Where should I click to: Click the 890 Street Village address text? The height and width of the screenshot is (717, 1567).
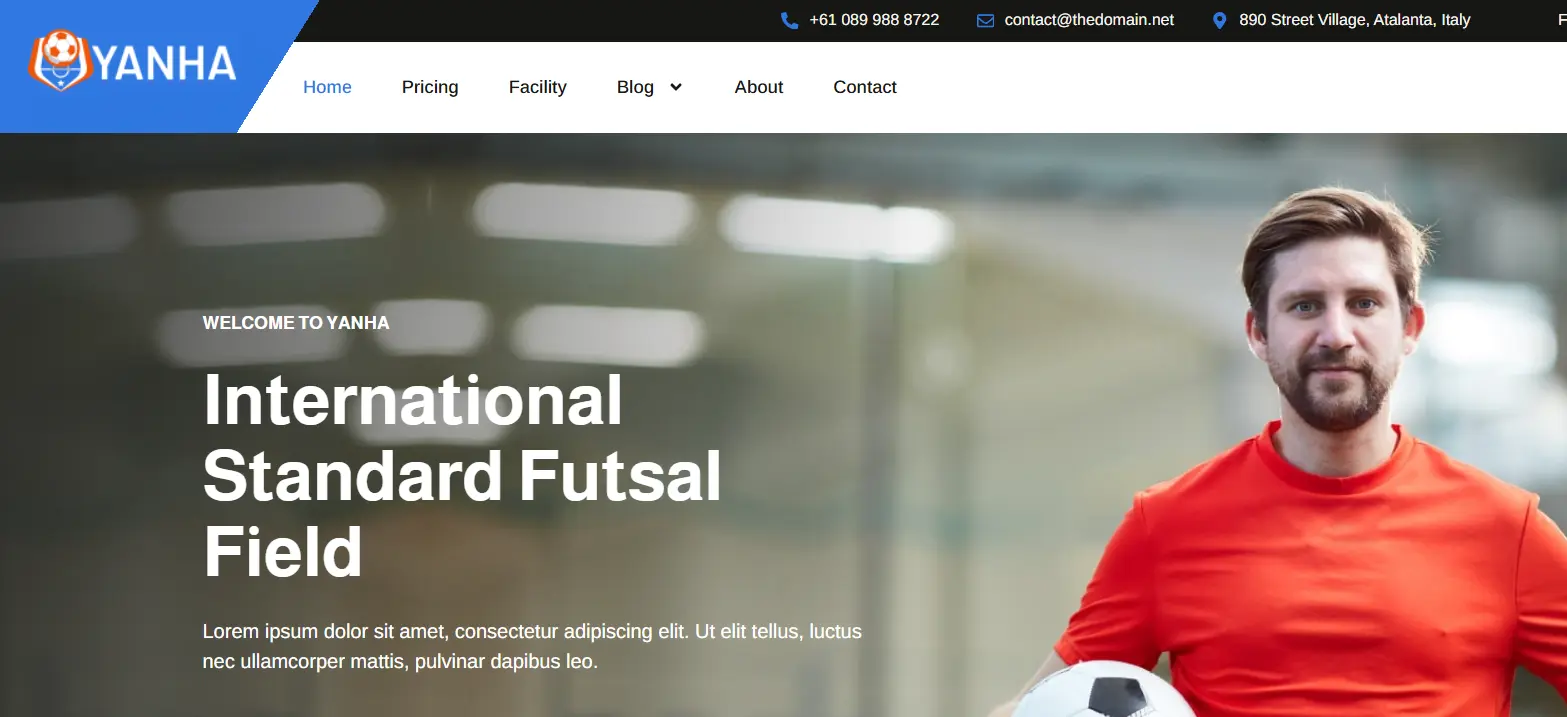click(1355, 20)
